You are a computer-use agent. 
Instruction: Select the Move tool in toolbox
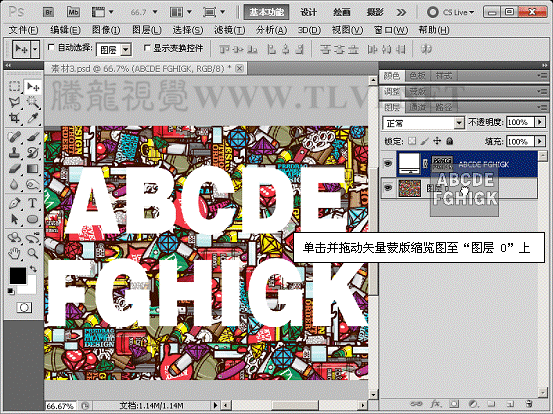pos(33,87)
